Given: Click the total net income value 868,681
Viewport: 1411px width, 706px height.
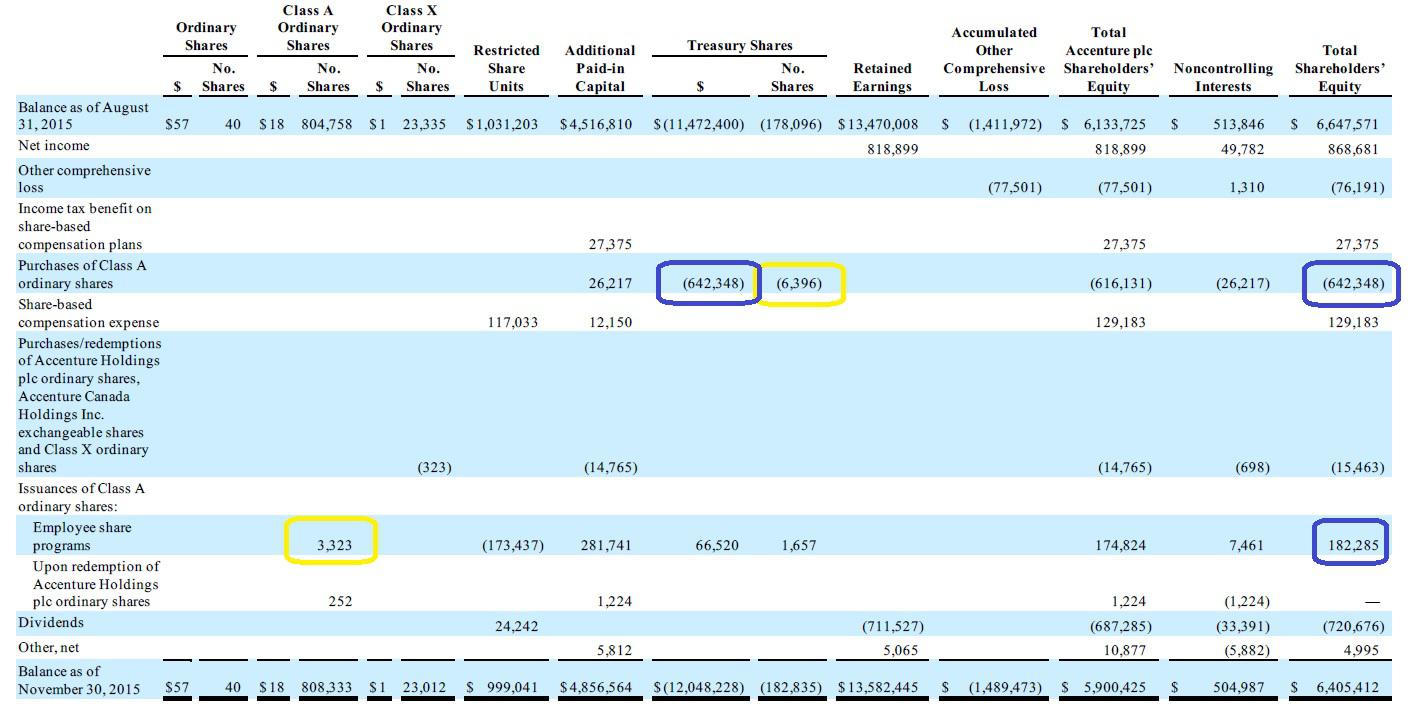Looking at the screenshot, I should click(1354, 149).
